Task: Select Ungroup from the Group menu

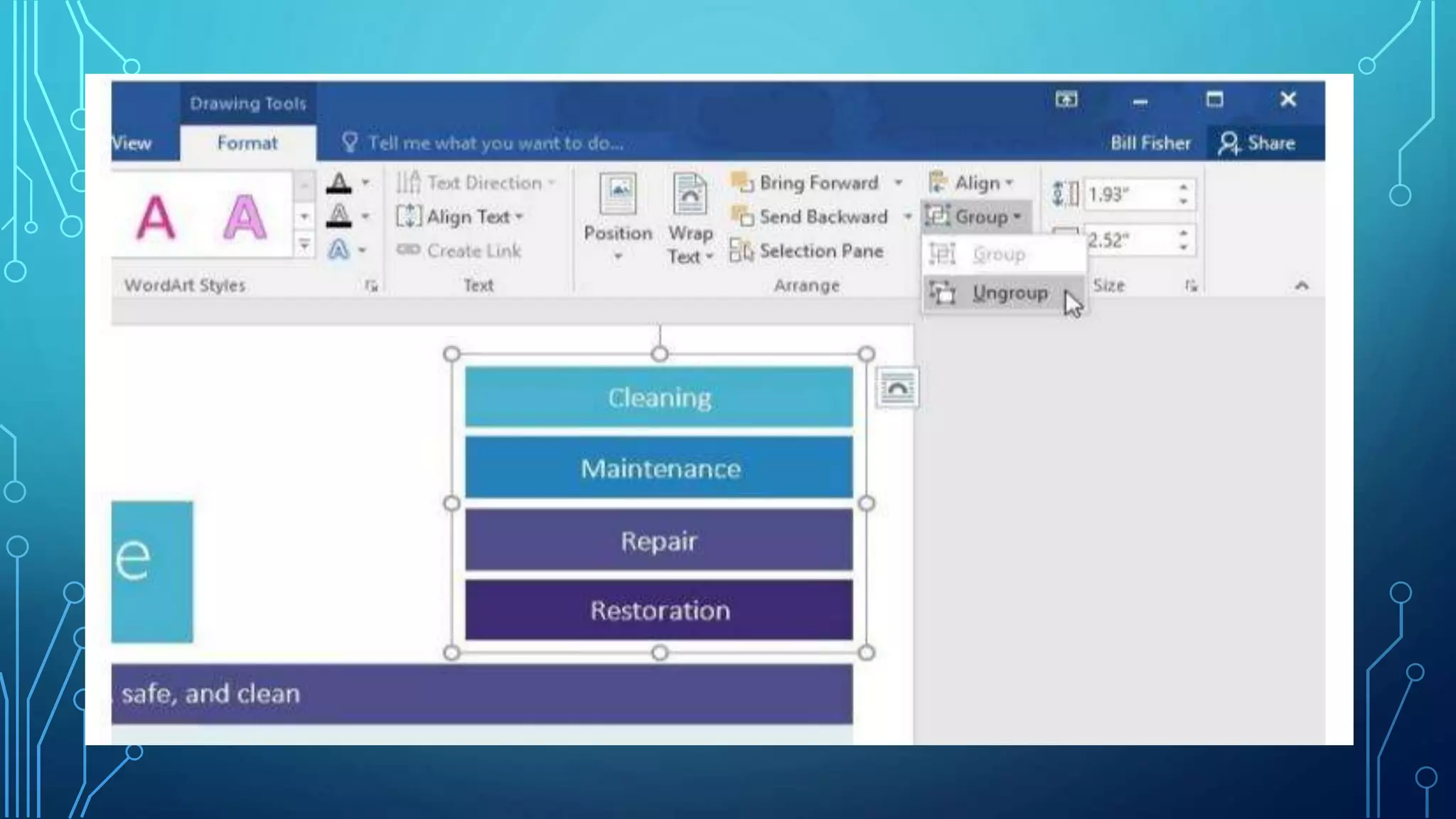Action: [x=1010, y=293]
